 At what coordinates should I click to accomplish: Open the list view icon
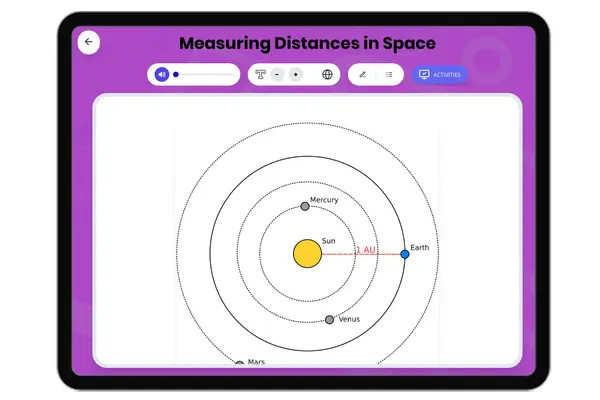coord(389,74)
